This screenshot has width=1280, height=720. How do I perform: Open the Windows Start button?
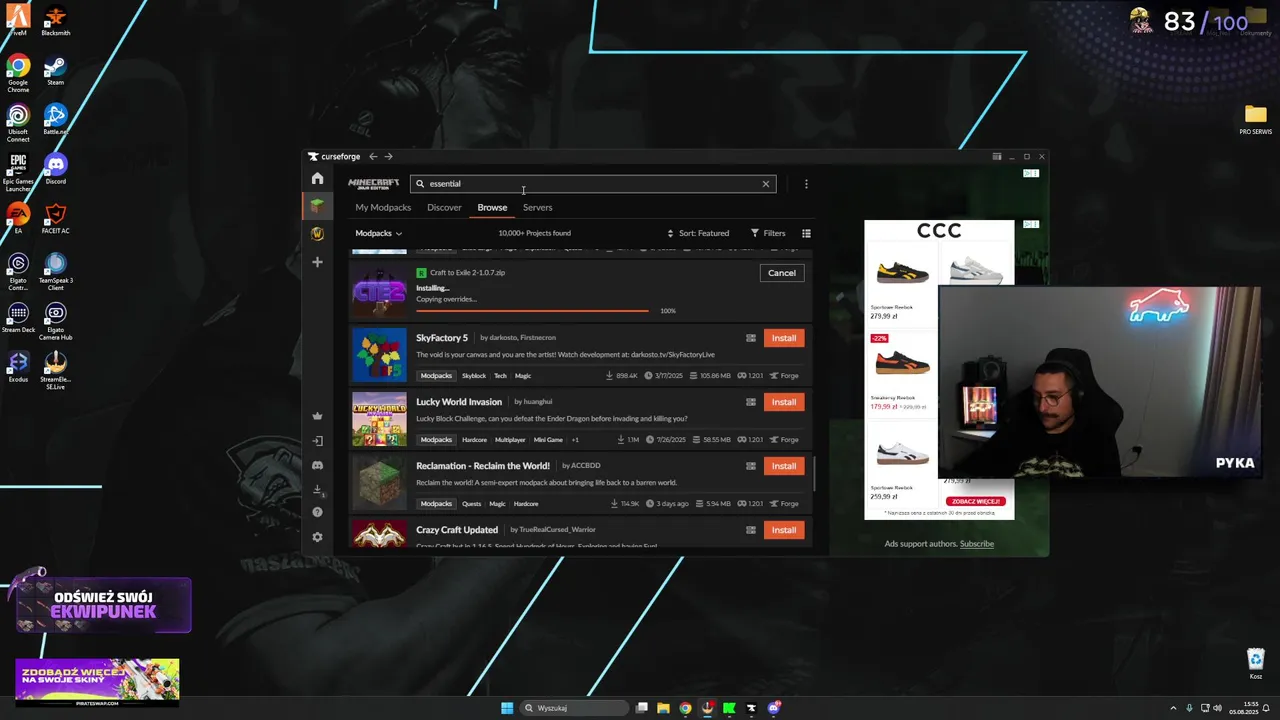[507, 708]
